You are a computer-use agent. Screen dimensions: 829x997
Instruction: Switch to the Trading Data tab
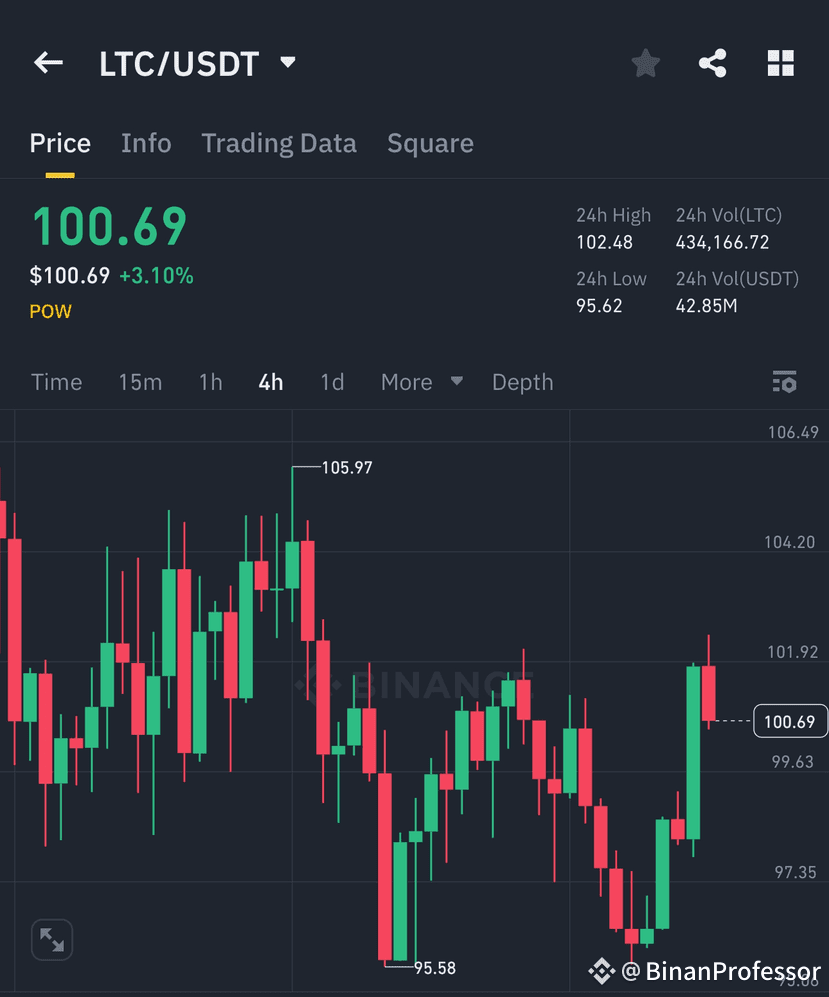[279, 143]
